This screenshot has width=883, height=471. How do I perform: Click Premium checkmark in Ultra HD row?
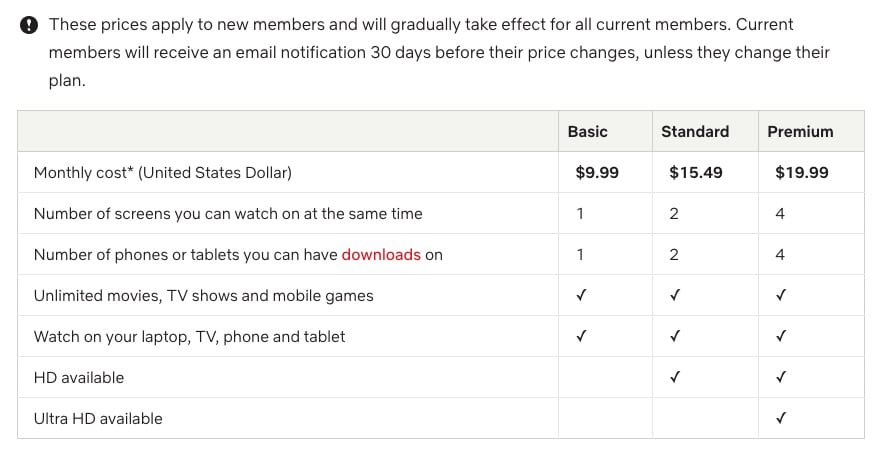point(781,419)
